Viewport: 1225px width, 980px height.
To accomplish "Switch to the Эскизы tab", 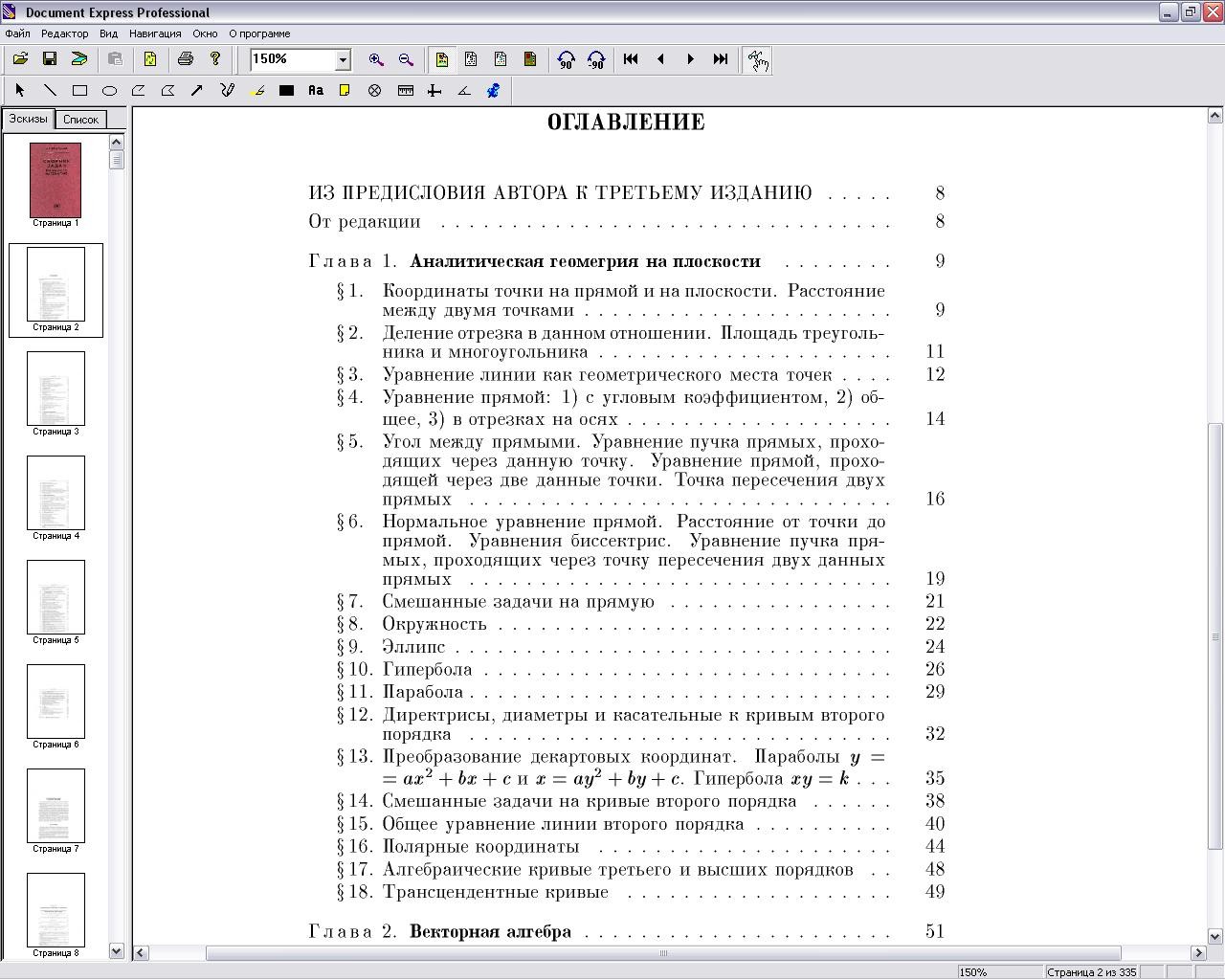I will (x=28, y=119).
